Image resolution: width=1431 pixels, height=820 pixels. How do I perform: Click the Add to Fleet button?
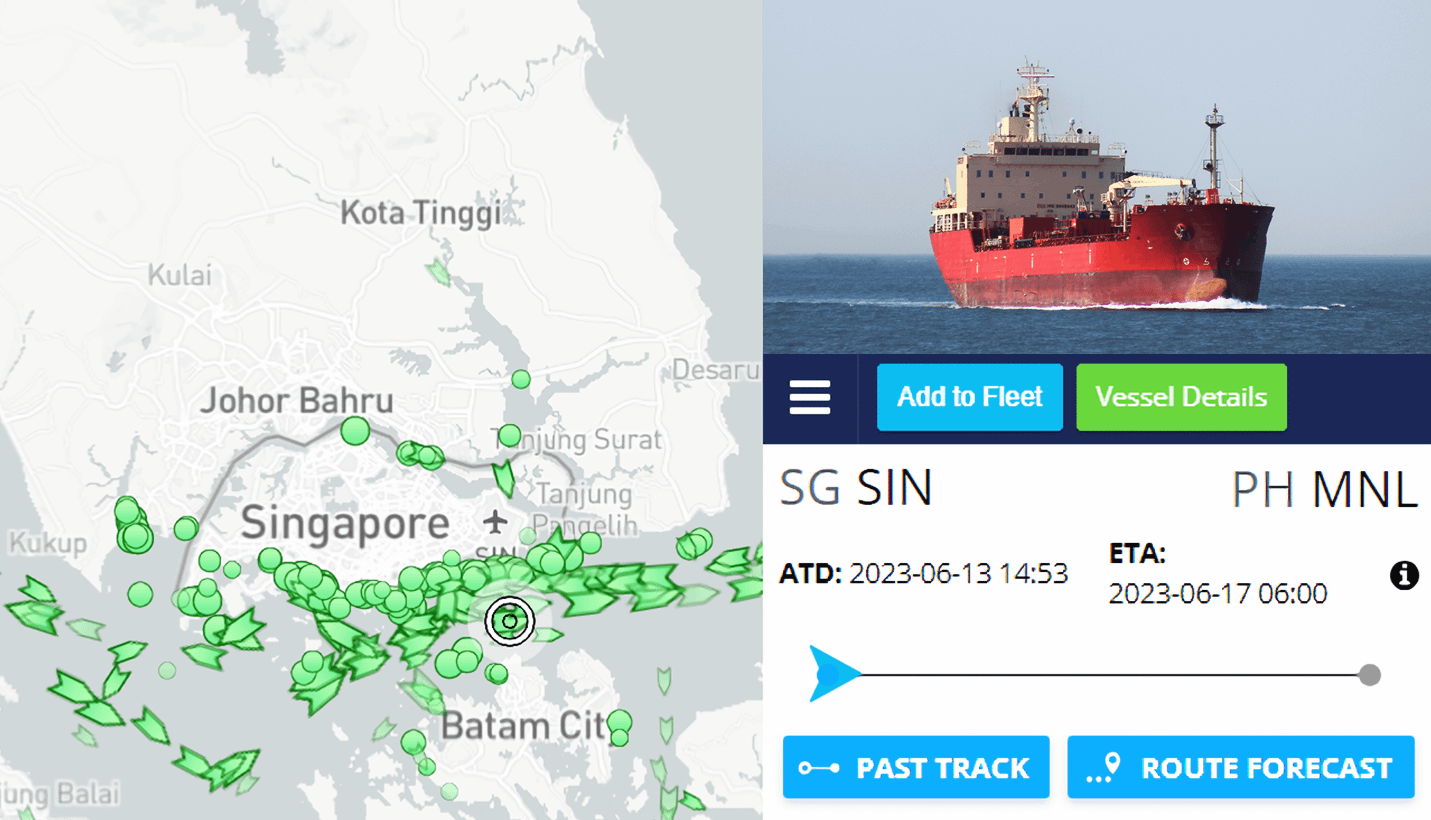970,397
